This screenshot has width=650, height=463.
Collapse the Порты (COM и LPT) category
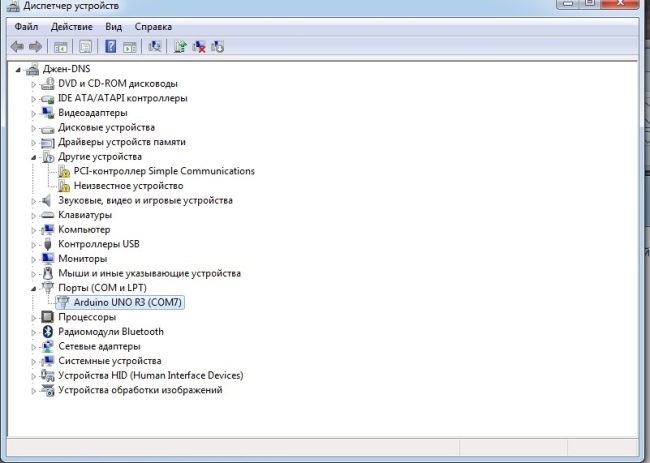(33, 288)
